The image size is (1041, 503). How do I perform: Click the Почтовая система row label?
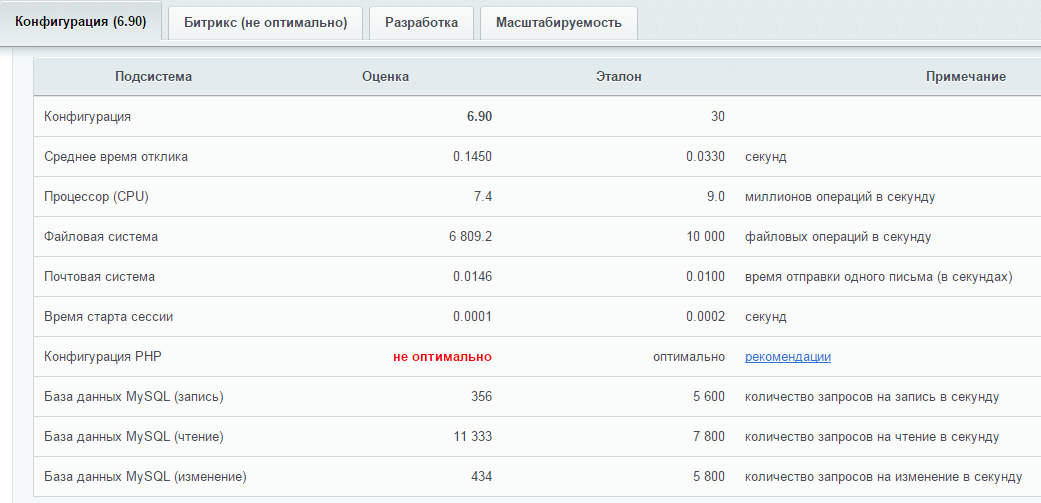[x=99, y=277]
